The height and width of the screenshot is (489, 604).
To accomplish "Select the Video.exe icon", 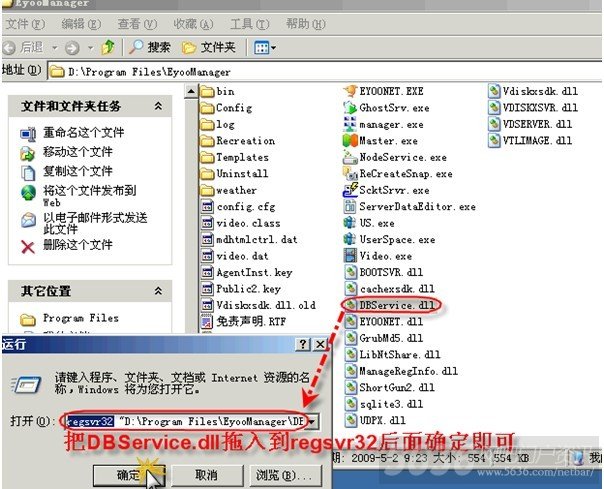I will tap(350, 256).
